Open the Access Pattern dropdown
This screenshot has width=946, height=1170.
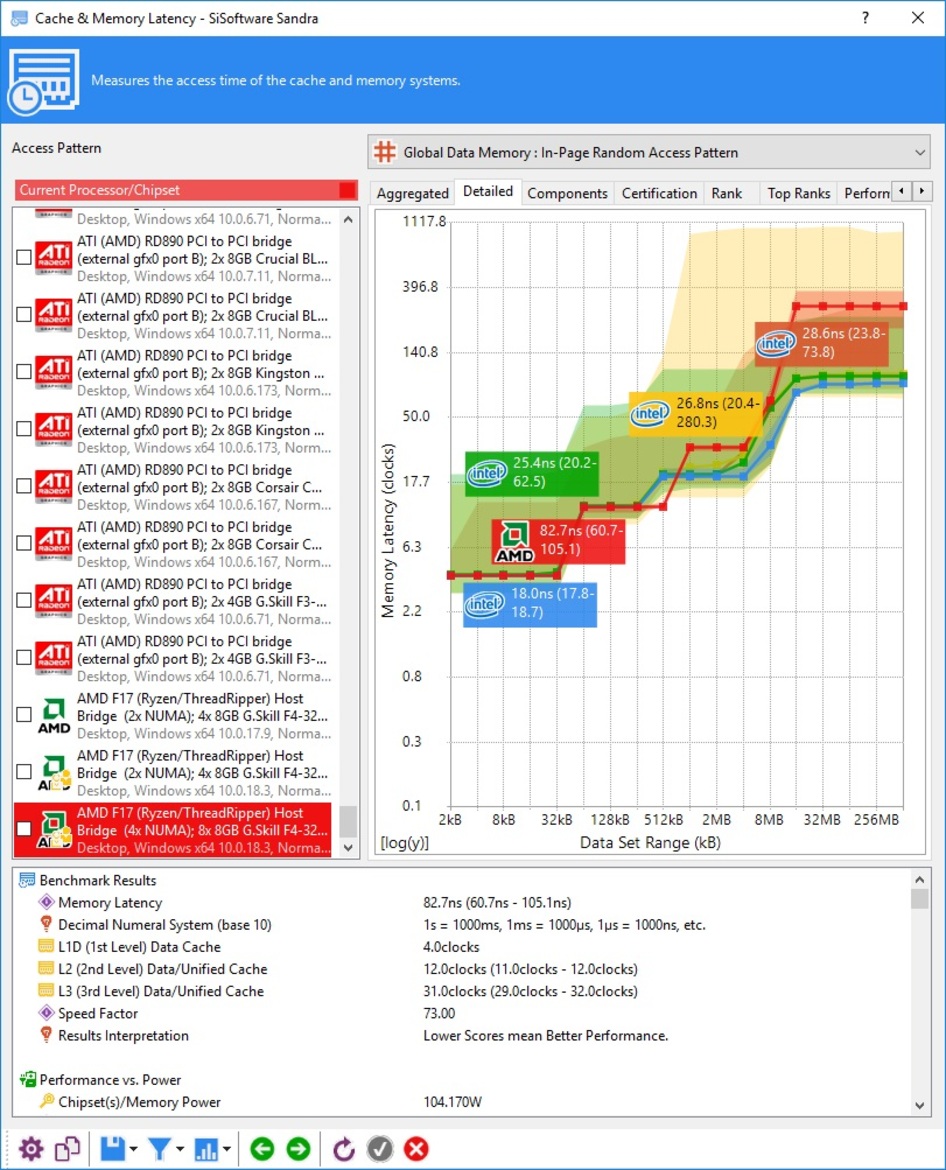[648, 152]
